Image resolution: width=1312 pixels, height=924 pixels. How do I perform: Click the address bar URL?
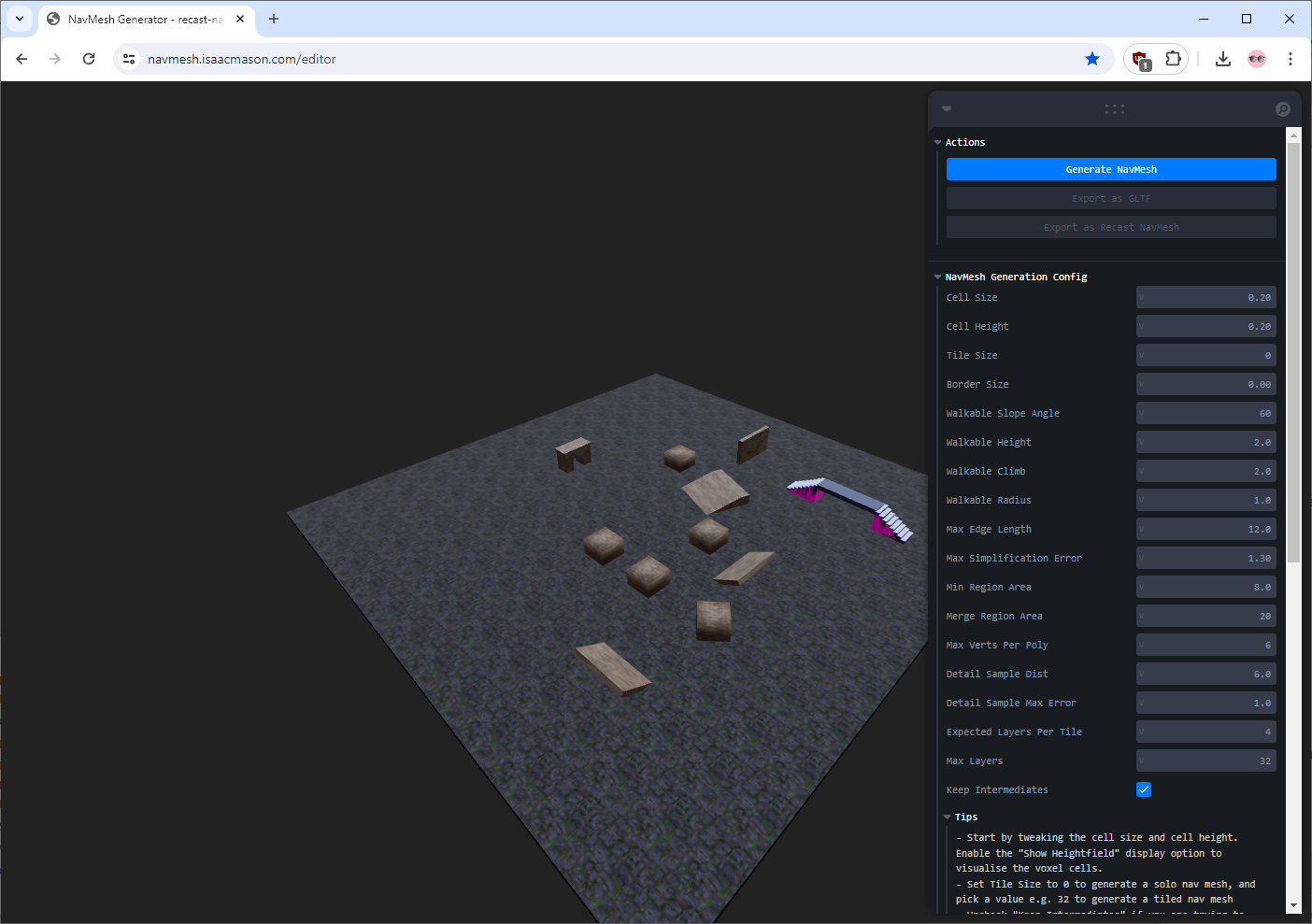point(242,59)
